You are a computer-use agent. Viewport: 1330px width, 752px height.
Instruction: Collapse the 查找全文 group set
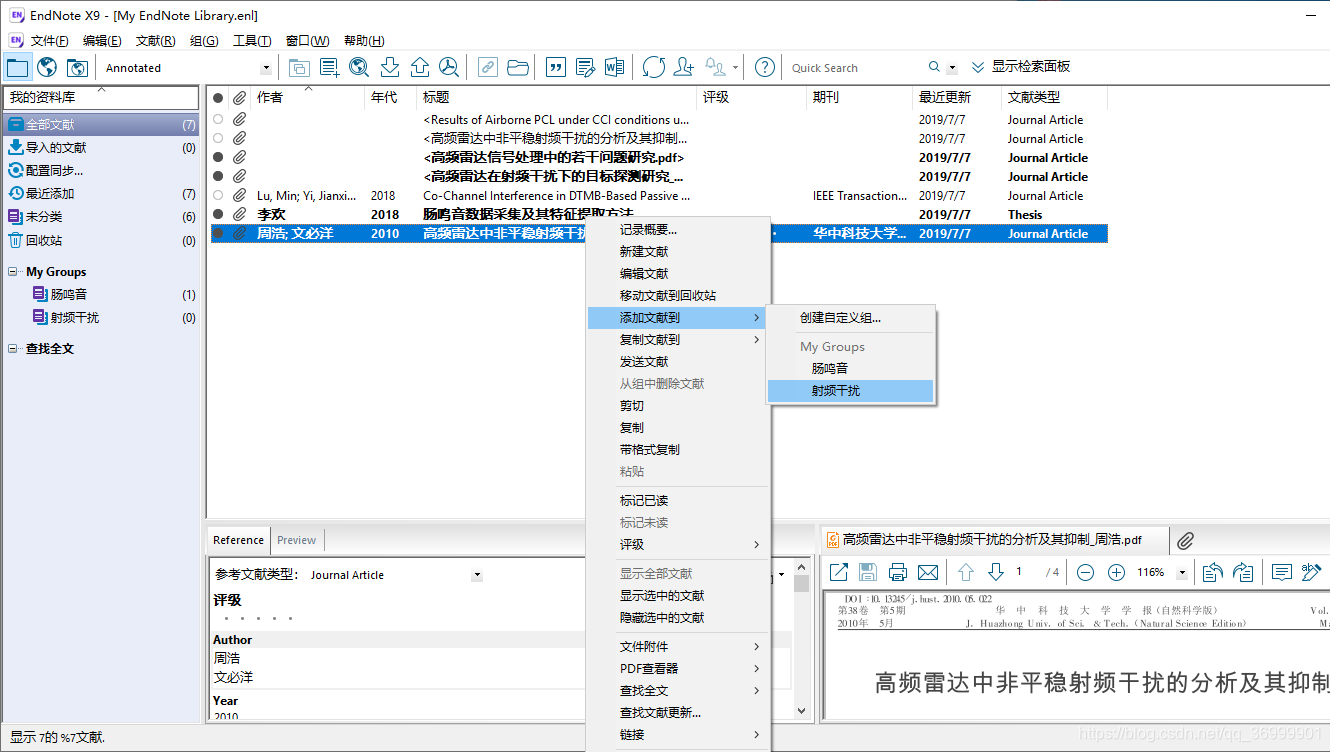pyautogui.click(x=13, y=349)
